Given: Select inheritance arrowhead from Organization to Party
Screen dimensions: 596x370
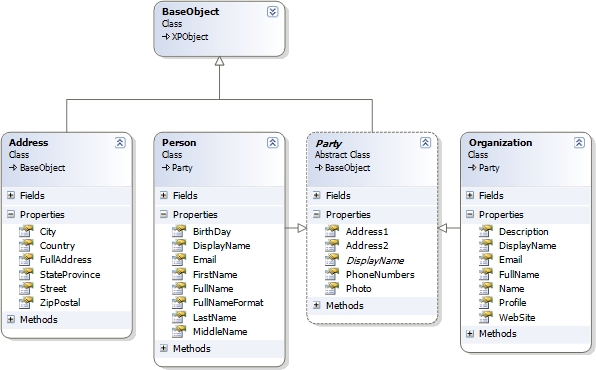Looking at the screenshot, I should [442, 228].
